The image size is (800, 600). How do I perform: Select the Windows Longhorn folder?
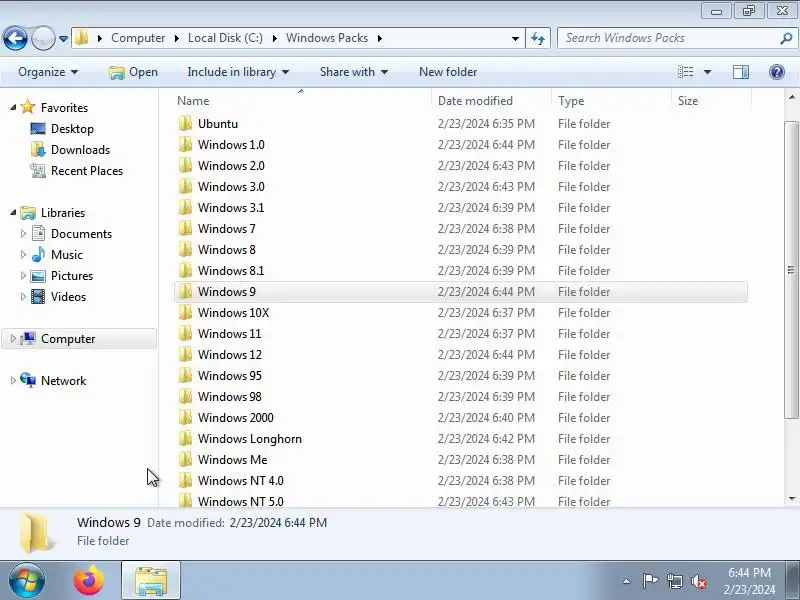point(249,439)
